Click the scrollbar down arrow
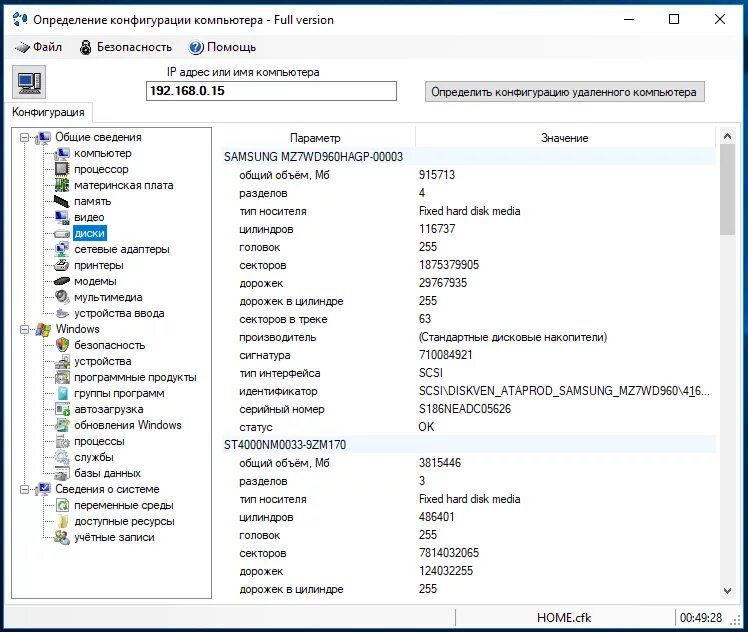Screen dimensions: 748x632 [727, 591]
